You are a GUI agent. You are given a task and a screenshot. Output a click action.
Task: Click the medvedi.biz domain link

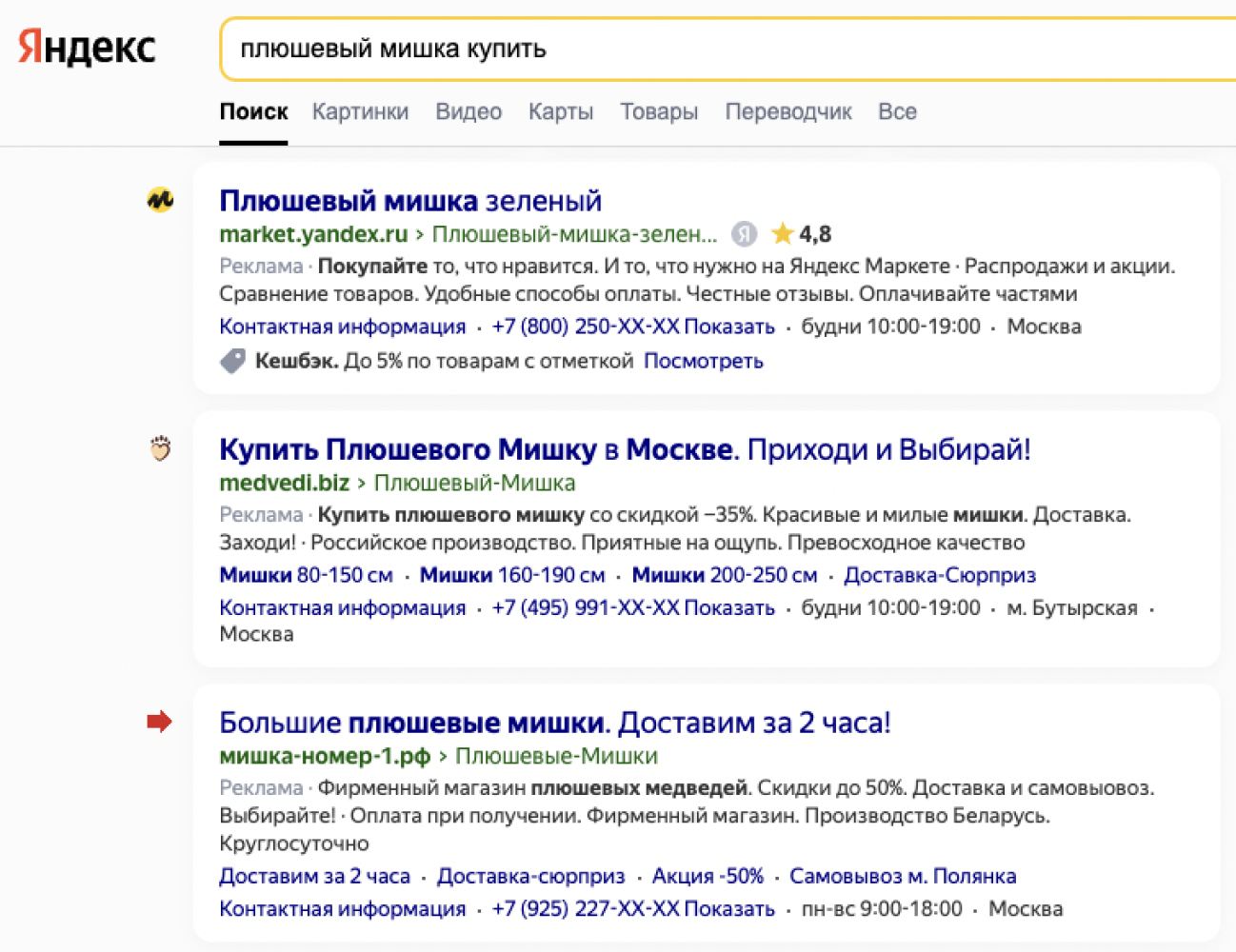click(285, 483)
